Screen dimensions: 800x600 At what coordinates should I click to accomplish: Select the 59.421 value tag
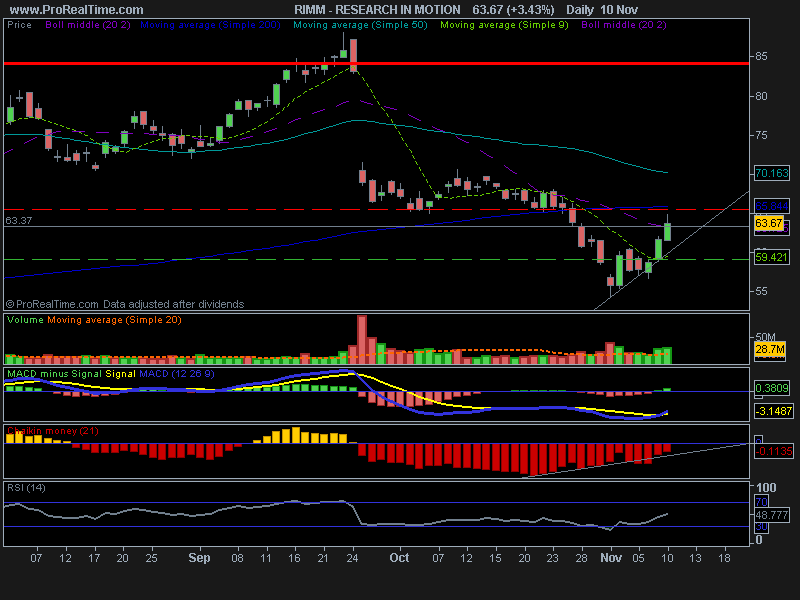coord(771,257)
